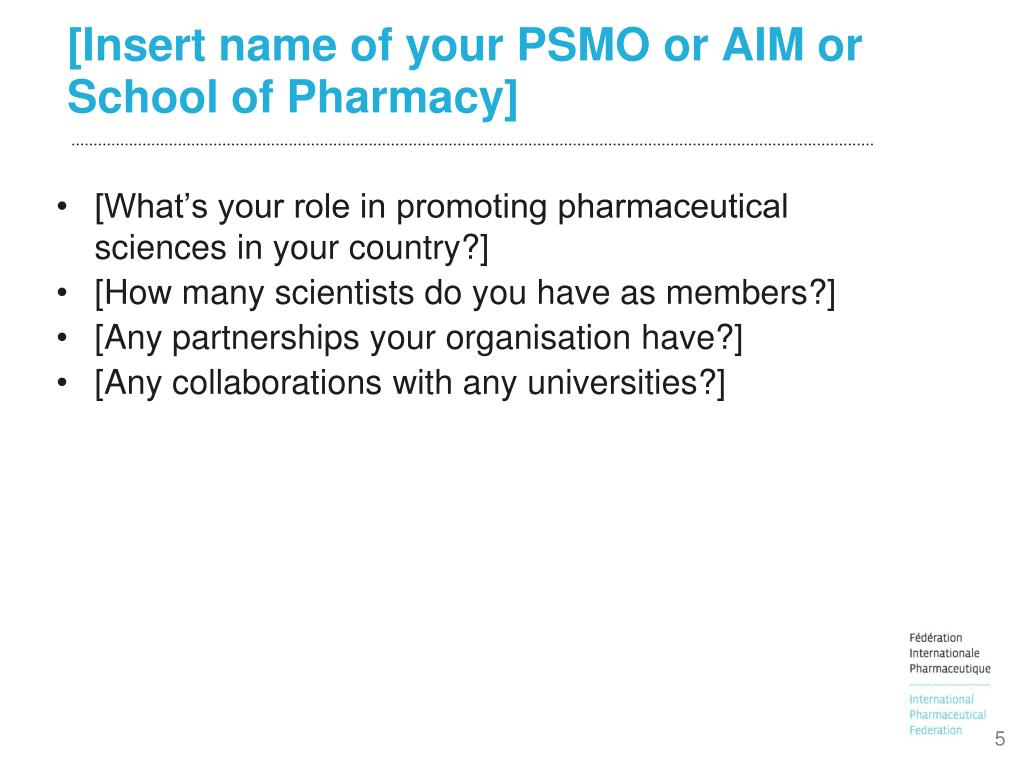Screen dimensions: 1024x768
Task: Click the 'Fédération' word in the logo
Action: point(935,638)
